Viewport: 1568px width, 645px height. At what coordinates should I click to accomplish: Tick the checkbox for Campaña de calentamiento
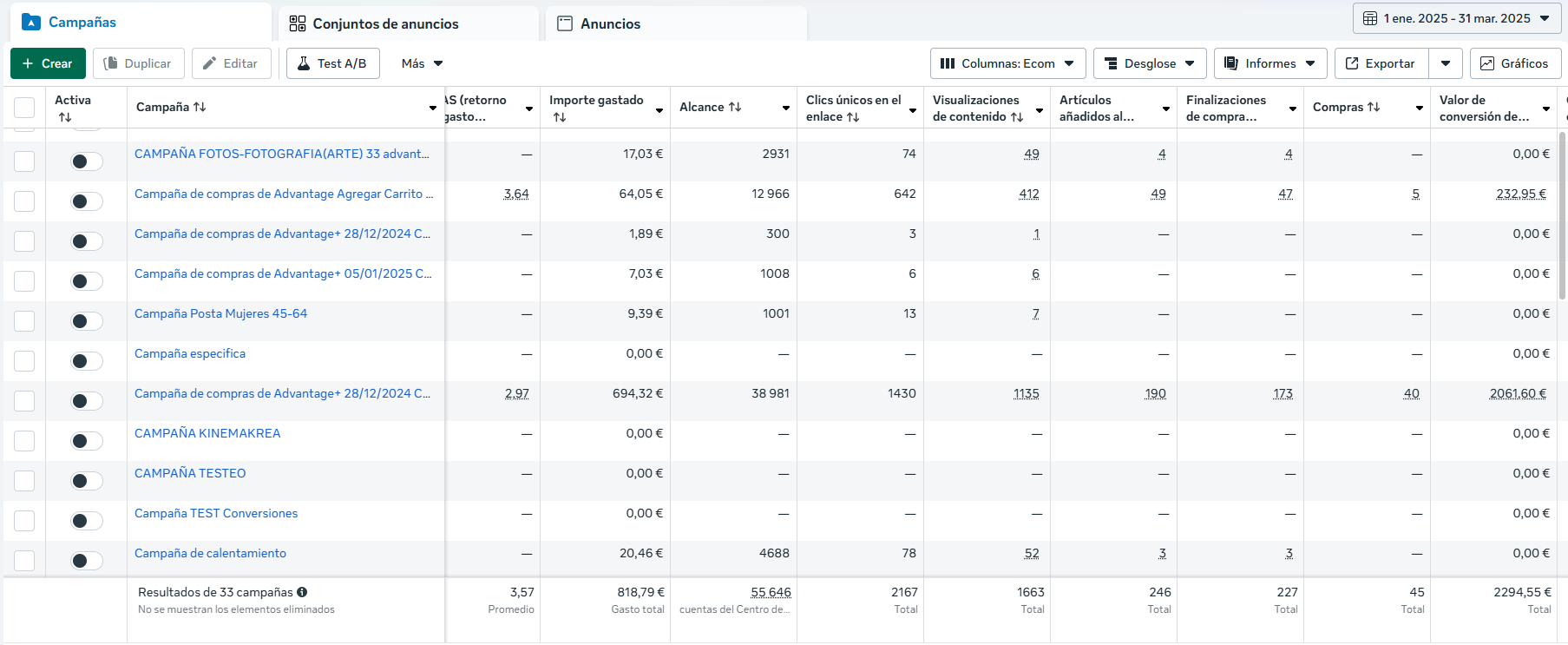[x=24, y=561]
